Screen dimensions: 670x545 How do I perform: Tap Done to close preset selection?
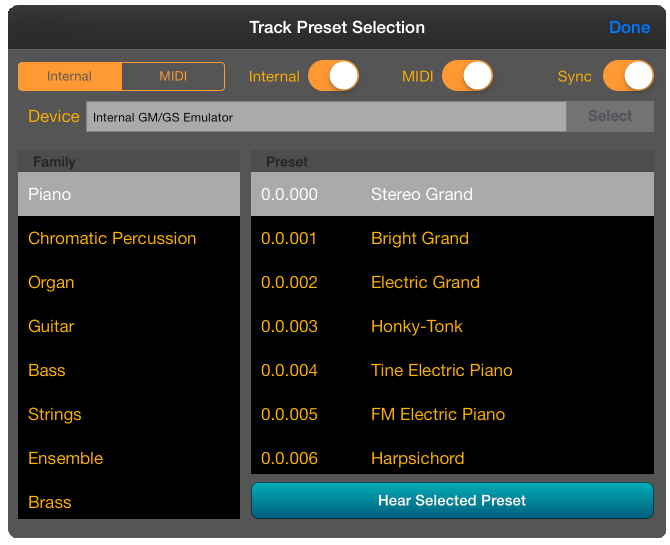629,28
